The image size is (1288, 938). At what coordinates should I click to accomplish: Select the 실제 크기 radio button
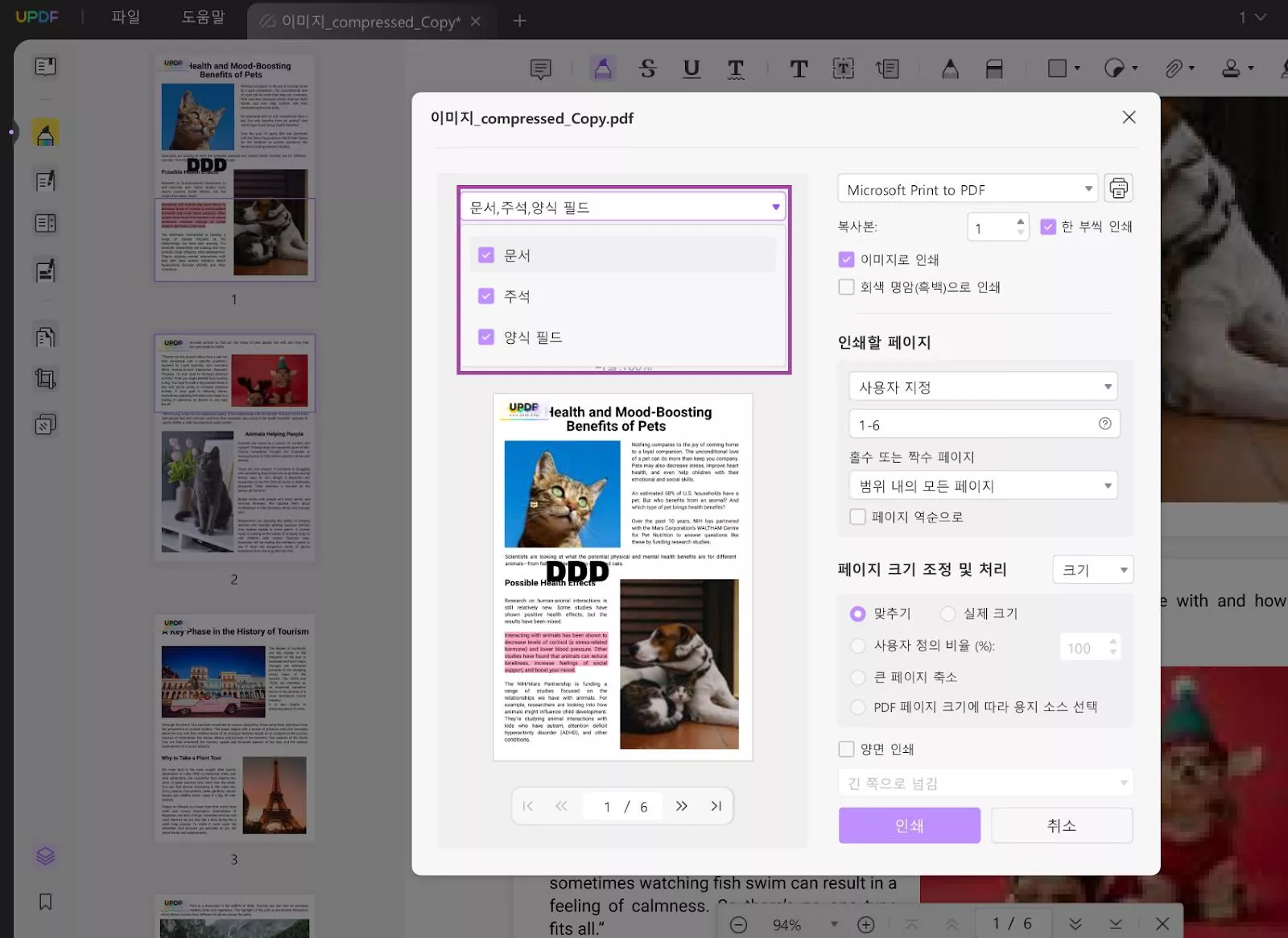(x=948, y=614)
